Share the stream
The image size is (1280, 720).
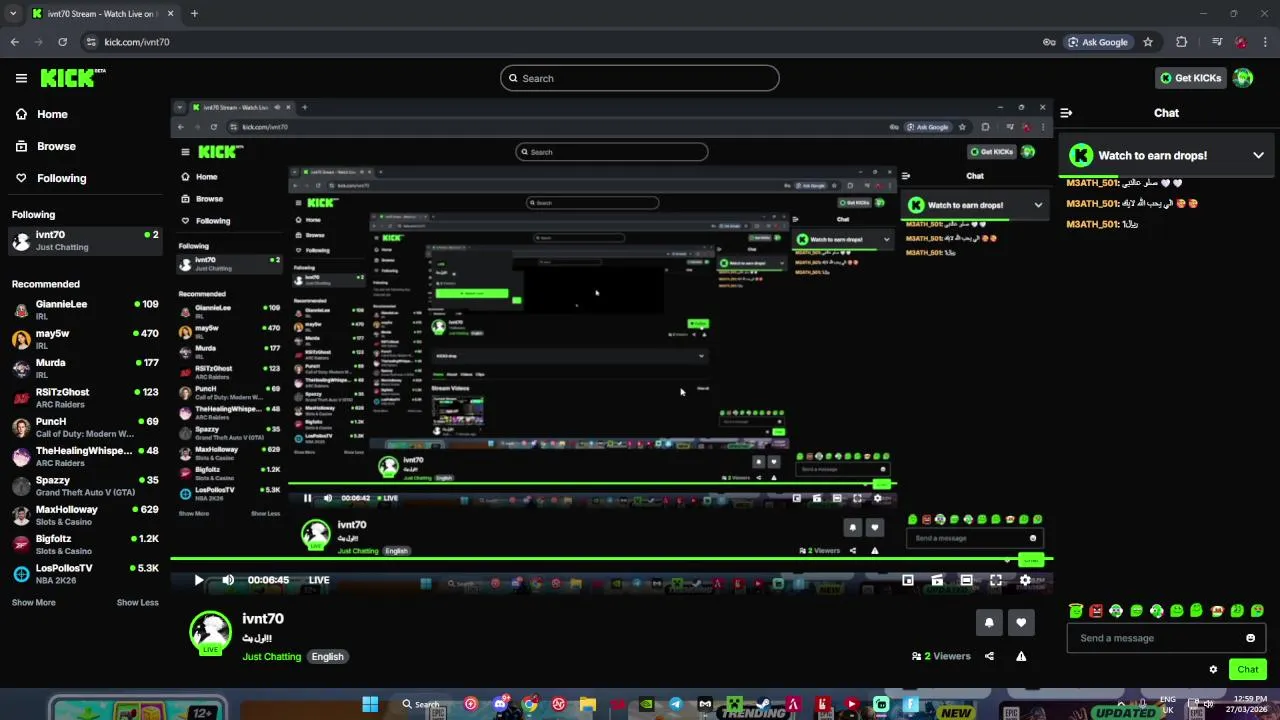click(x=989, y=656)
